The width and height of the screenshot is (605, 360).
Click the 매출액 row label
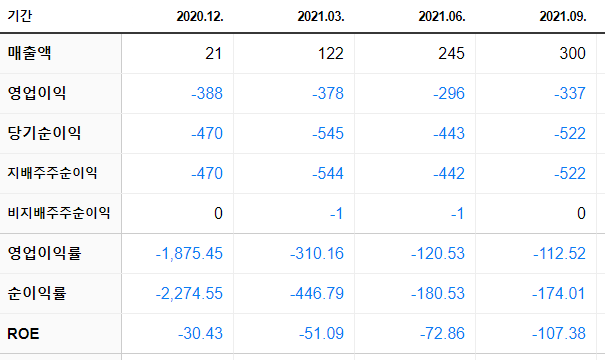tap(29, 53)
